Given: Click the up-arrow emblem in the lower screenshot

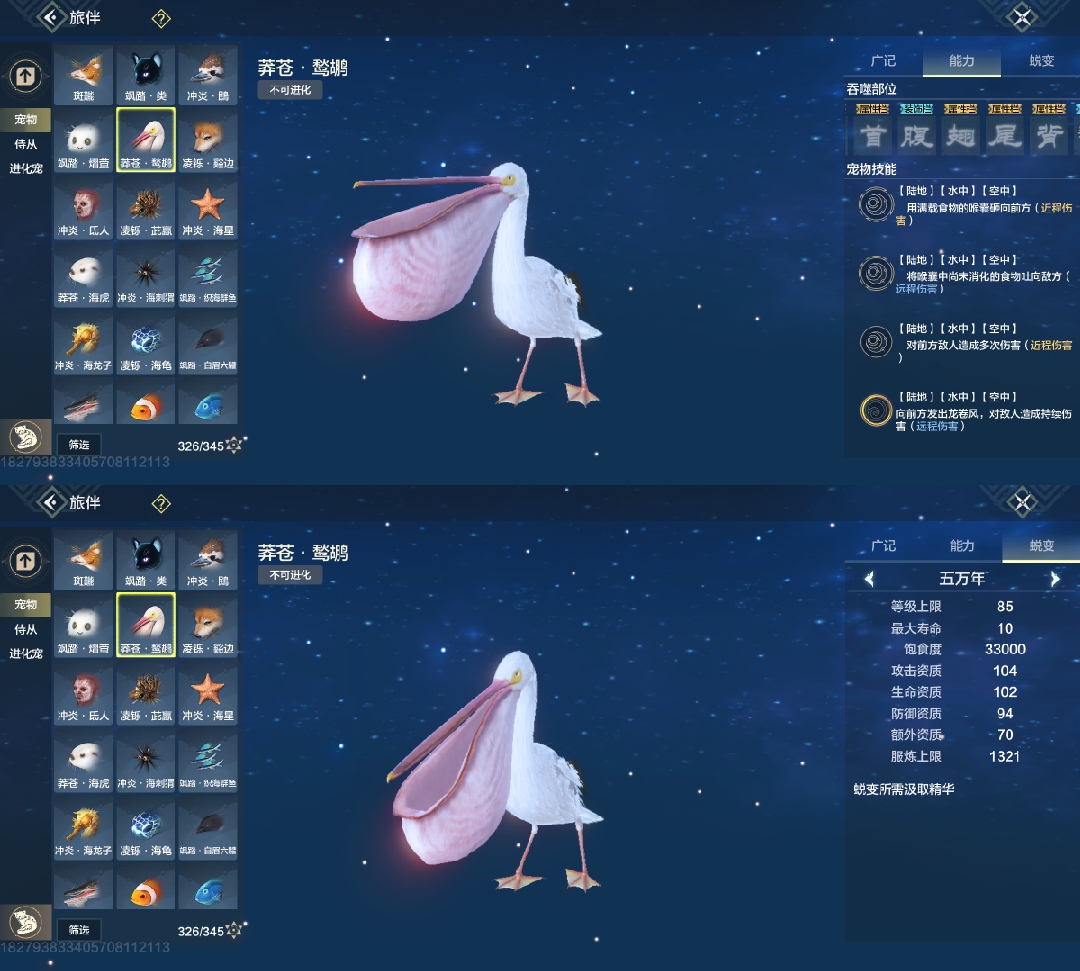Looking at the screenshot, I should click(x=25, y=561).
